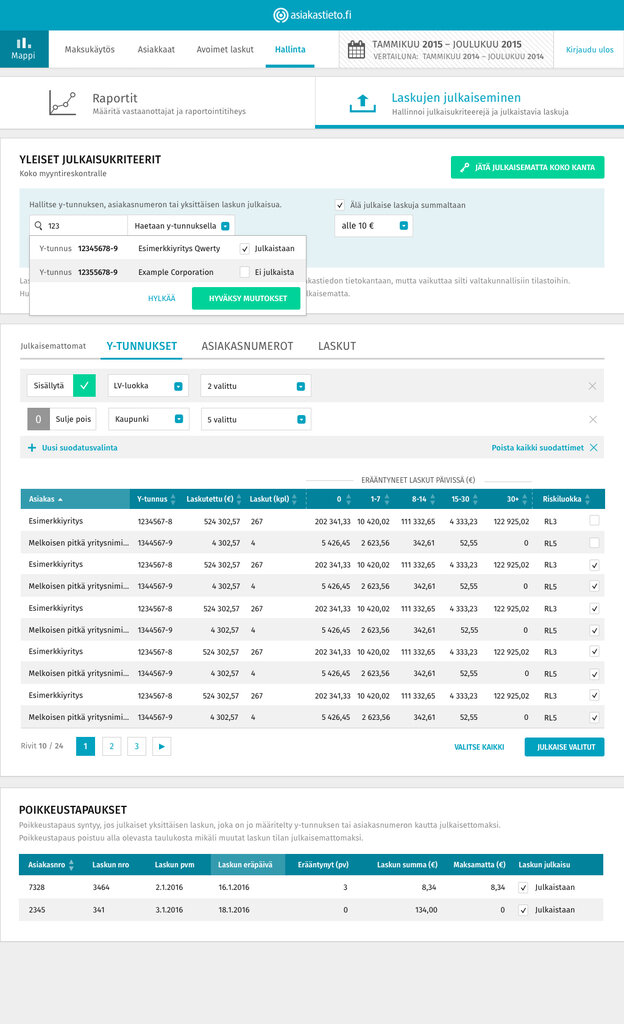The image size is (624, 1024).
Task: Open Haetaan y-tunnuksella dropdown
Action: click(x=181, y=226)
